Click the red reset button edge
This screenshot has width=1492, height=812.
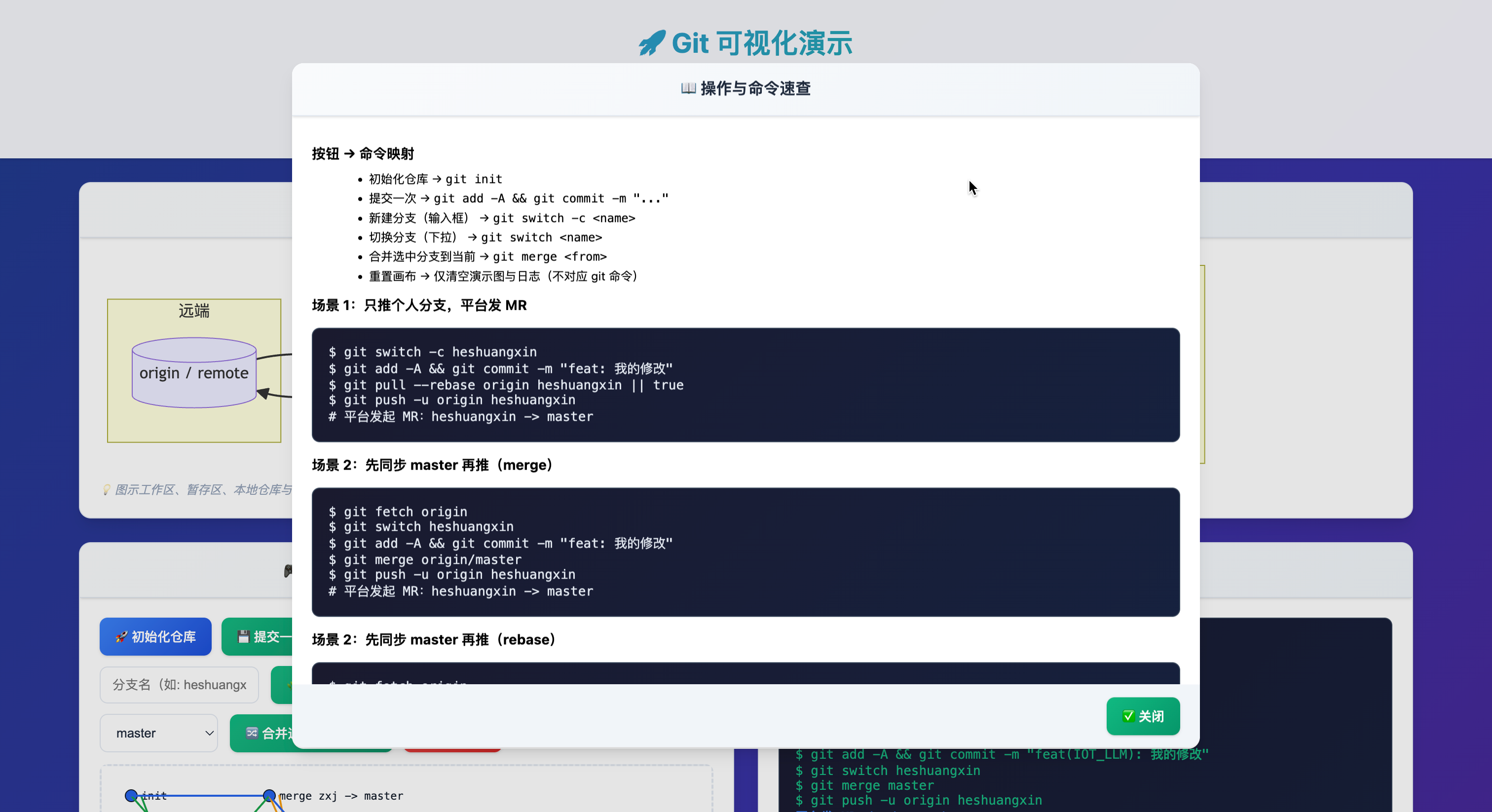[x=452, y=751]
